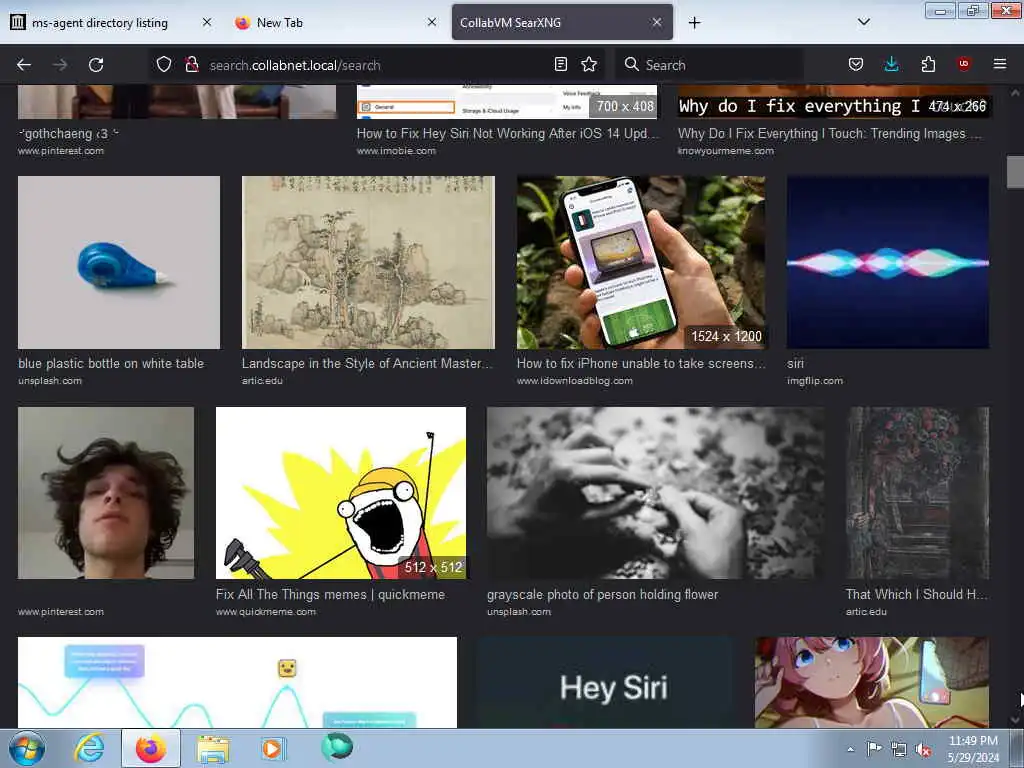This screenshot has height=768, width=1024.
Task: Open the Firefox hamburger menu
Action: pos(1000,64)
